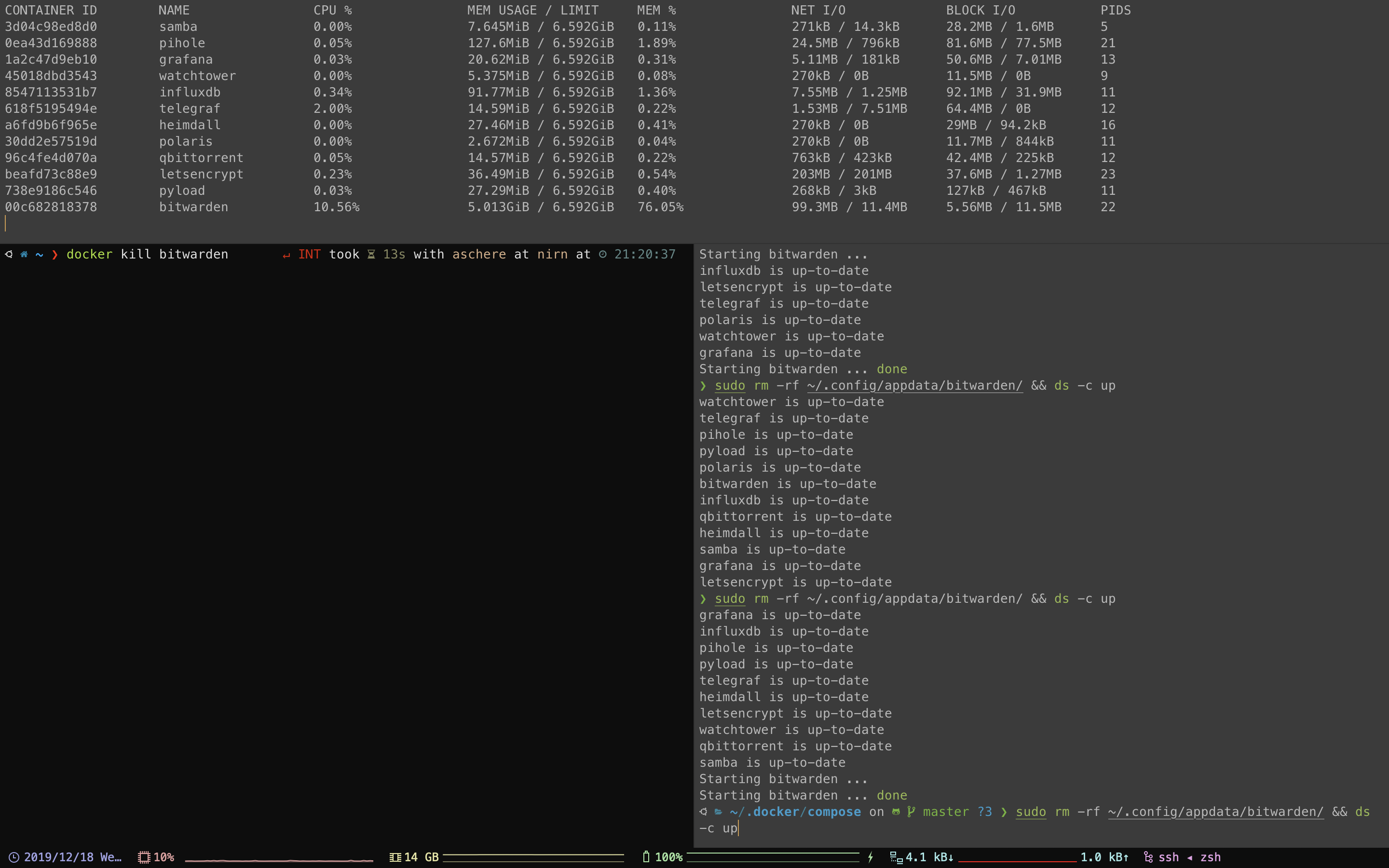The height and width of the screenshot is (868, 1389).
Task: Click the git branch icon before master
Action: 911,812
